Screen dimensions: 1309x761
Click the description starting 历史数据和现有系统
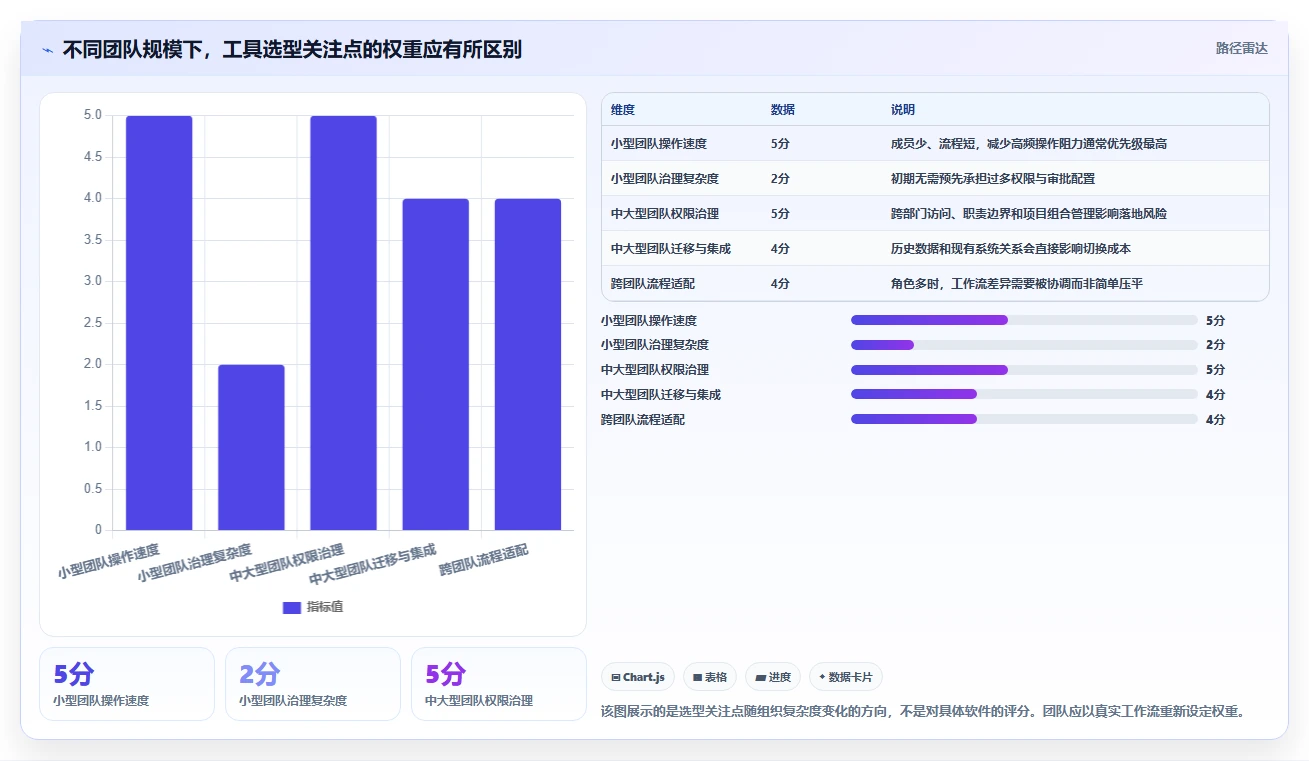click(1011, 249)
